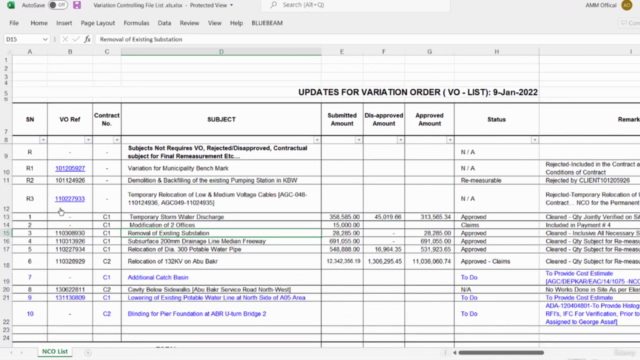This screenshot has width=640, height=360.
Task: Open the Data tab
Action: point(164,23)
